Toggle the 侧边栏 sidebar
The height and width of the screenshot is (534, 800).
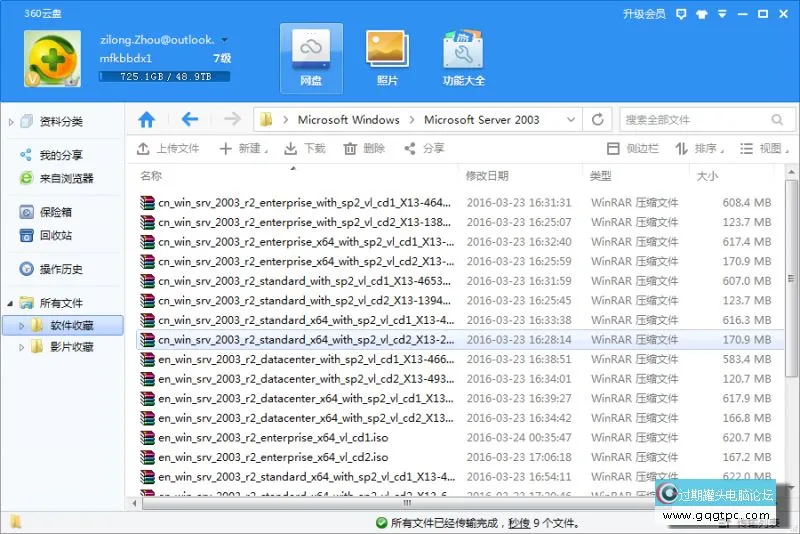633,148
